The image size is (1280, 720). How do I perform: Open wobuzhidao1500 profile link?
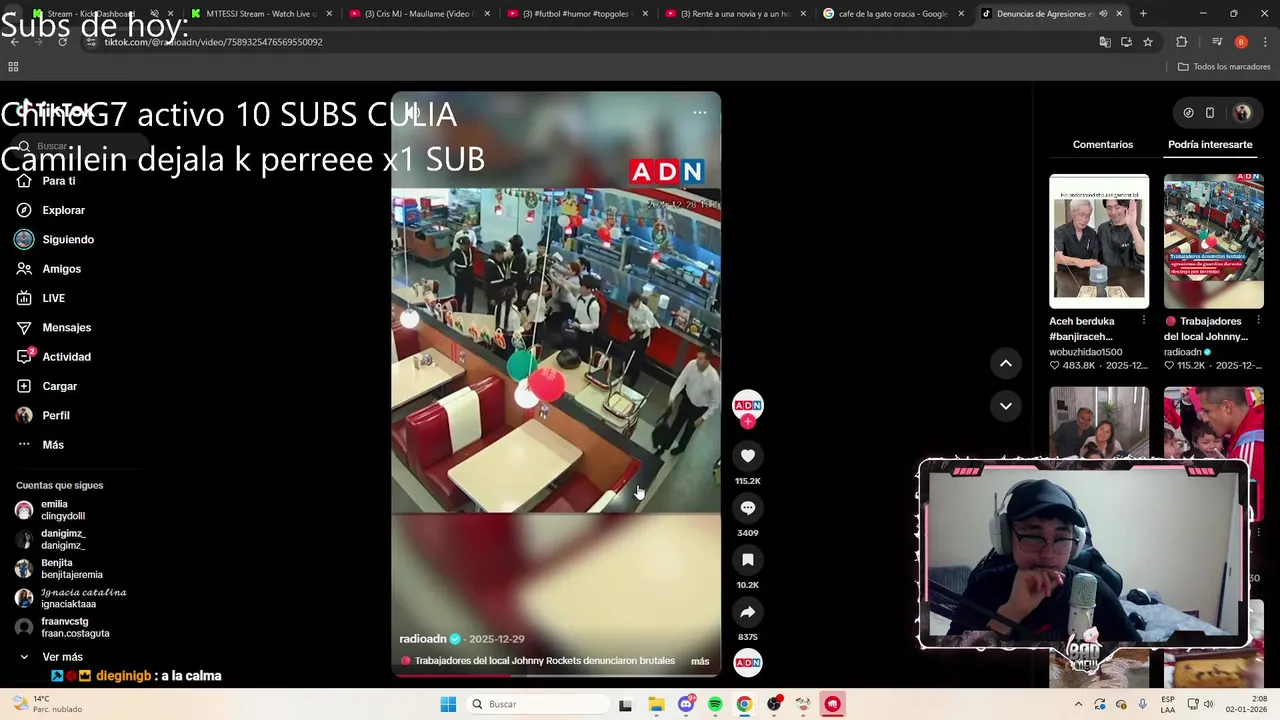point(1085,352)
